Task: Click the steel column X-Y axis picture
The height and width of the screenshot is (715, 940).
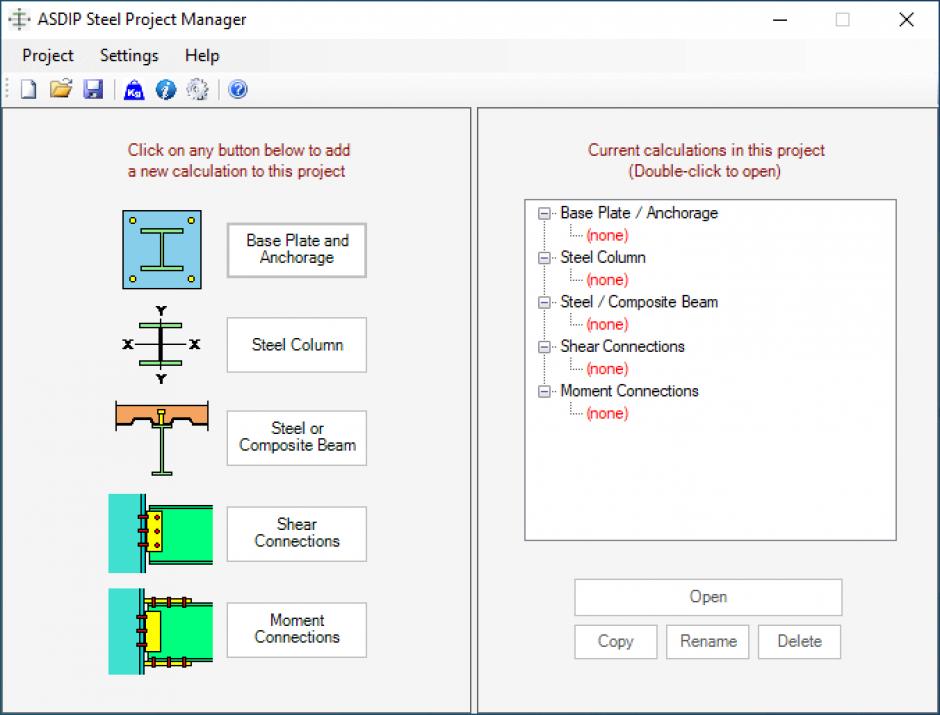Action: pos(161,345)
